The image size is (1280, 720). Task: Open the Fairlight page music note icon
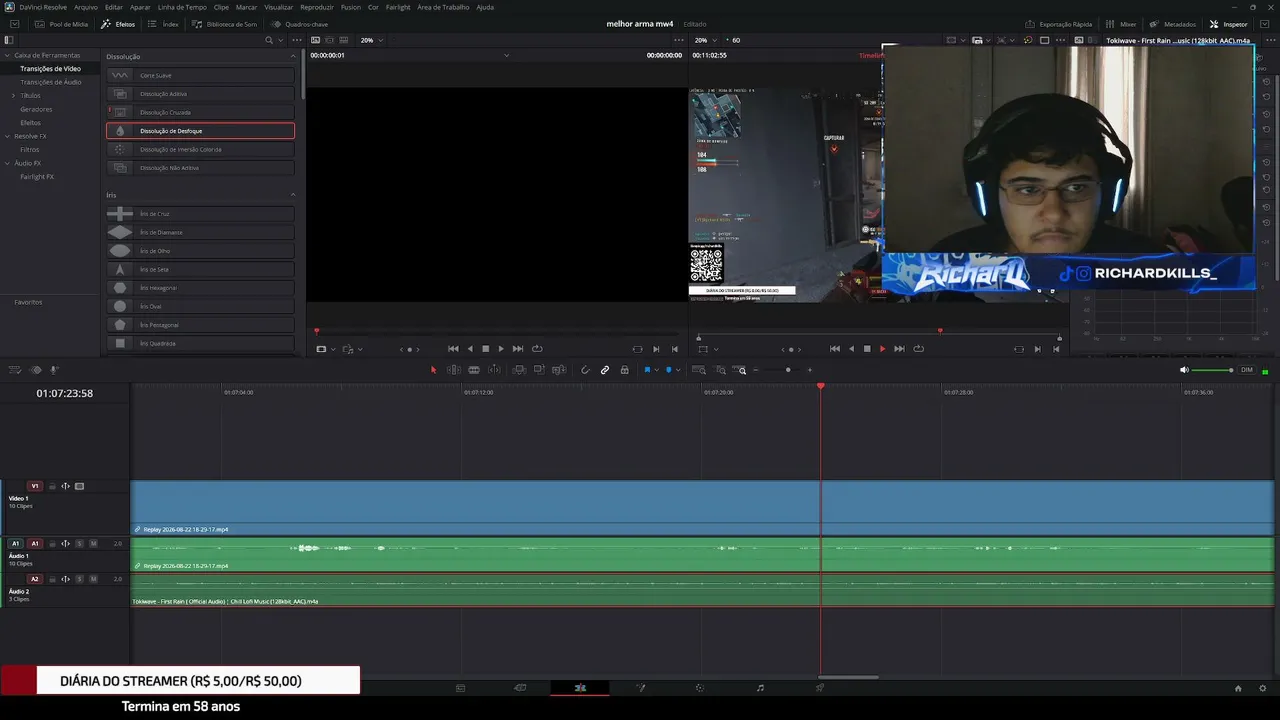coord(760,688)
